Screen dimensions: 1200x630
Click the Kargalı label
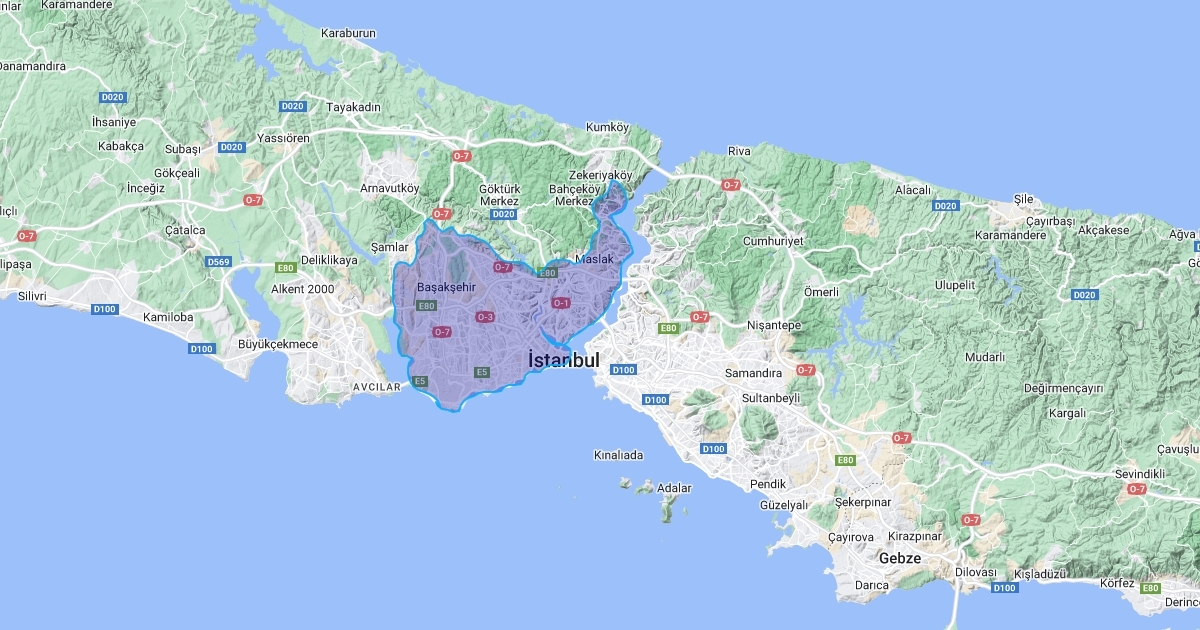coord(1065,412)
